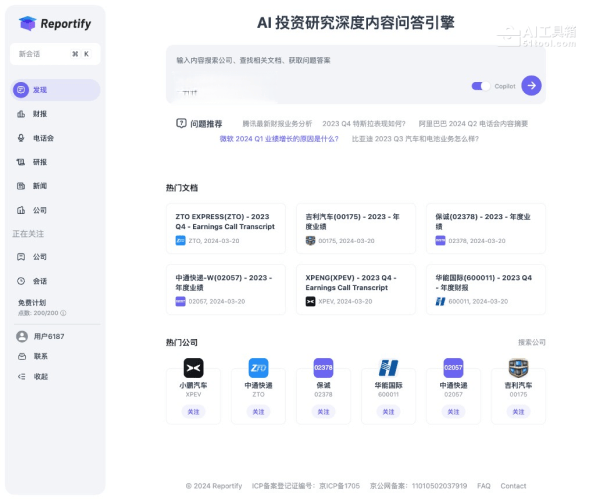This screenshot has width=600, height=500.
Task: Follow 保诚 02378 with the 关注 button
Action: (x=323, y=411)
